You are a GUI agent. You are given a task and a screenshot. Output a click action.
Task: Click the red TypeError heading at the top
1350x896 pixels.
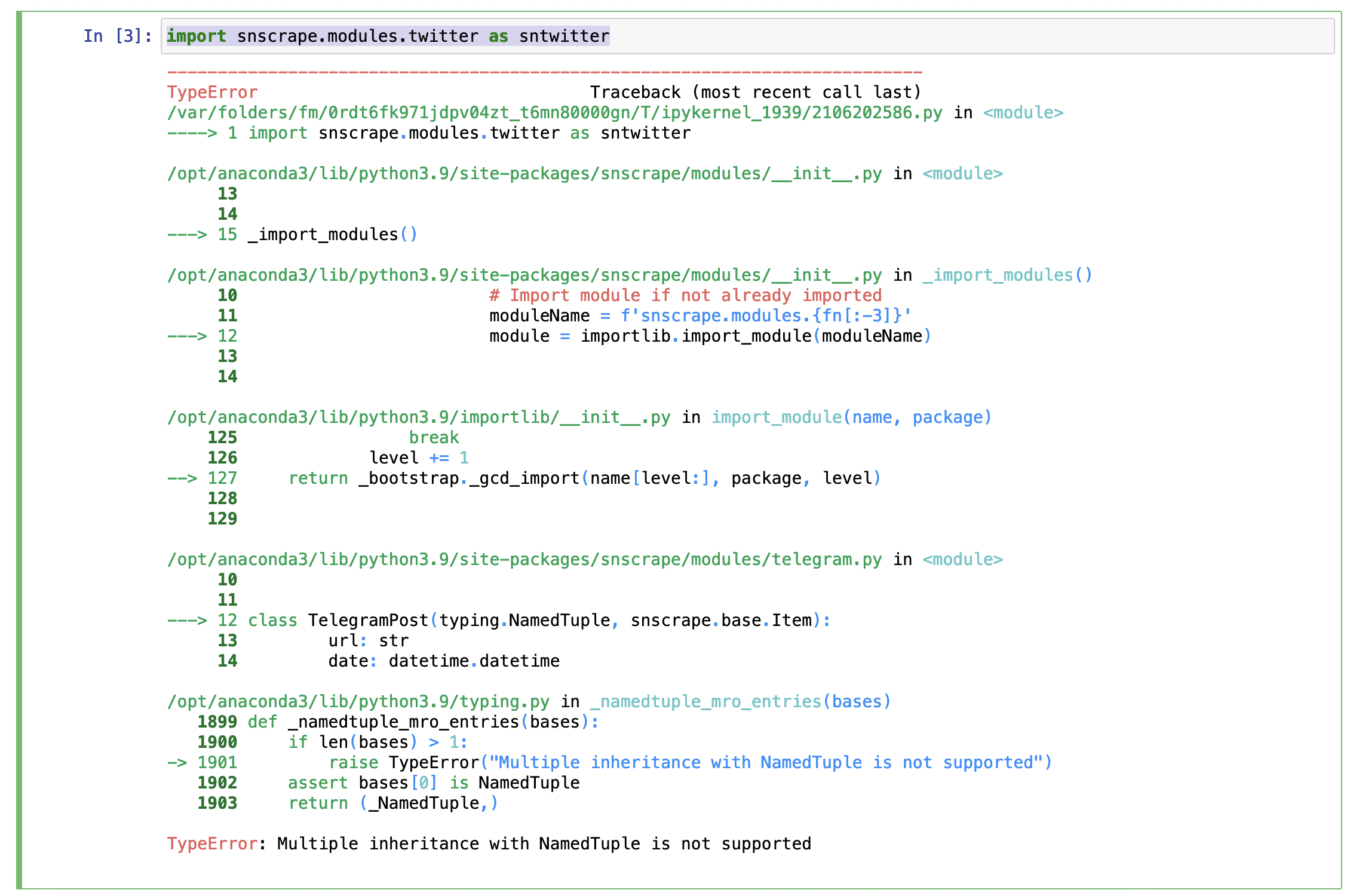212,92
